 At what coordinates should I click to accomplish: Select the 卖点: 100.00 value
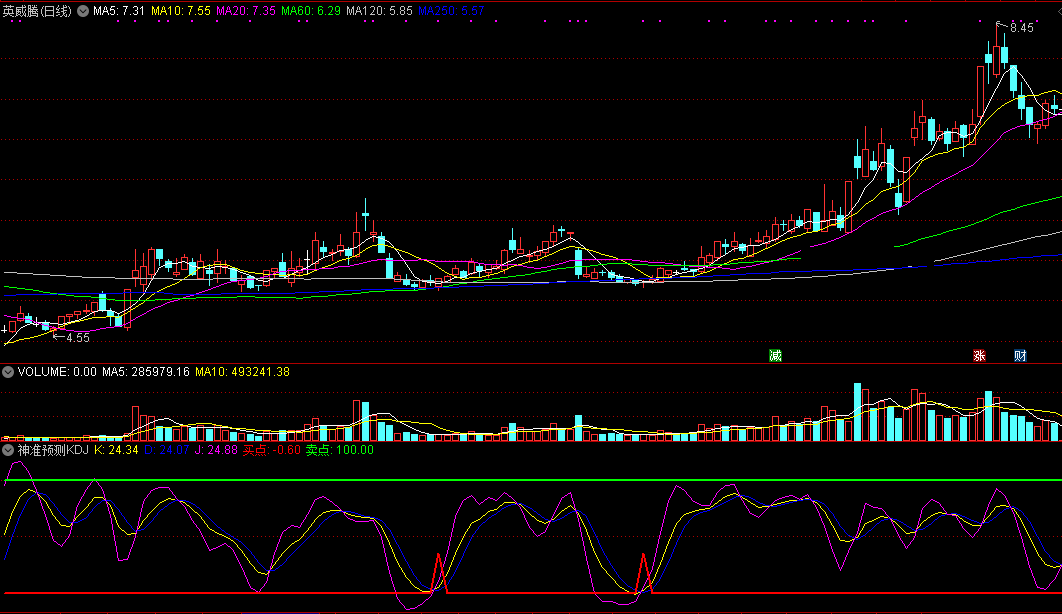pos(339,450)
